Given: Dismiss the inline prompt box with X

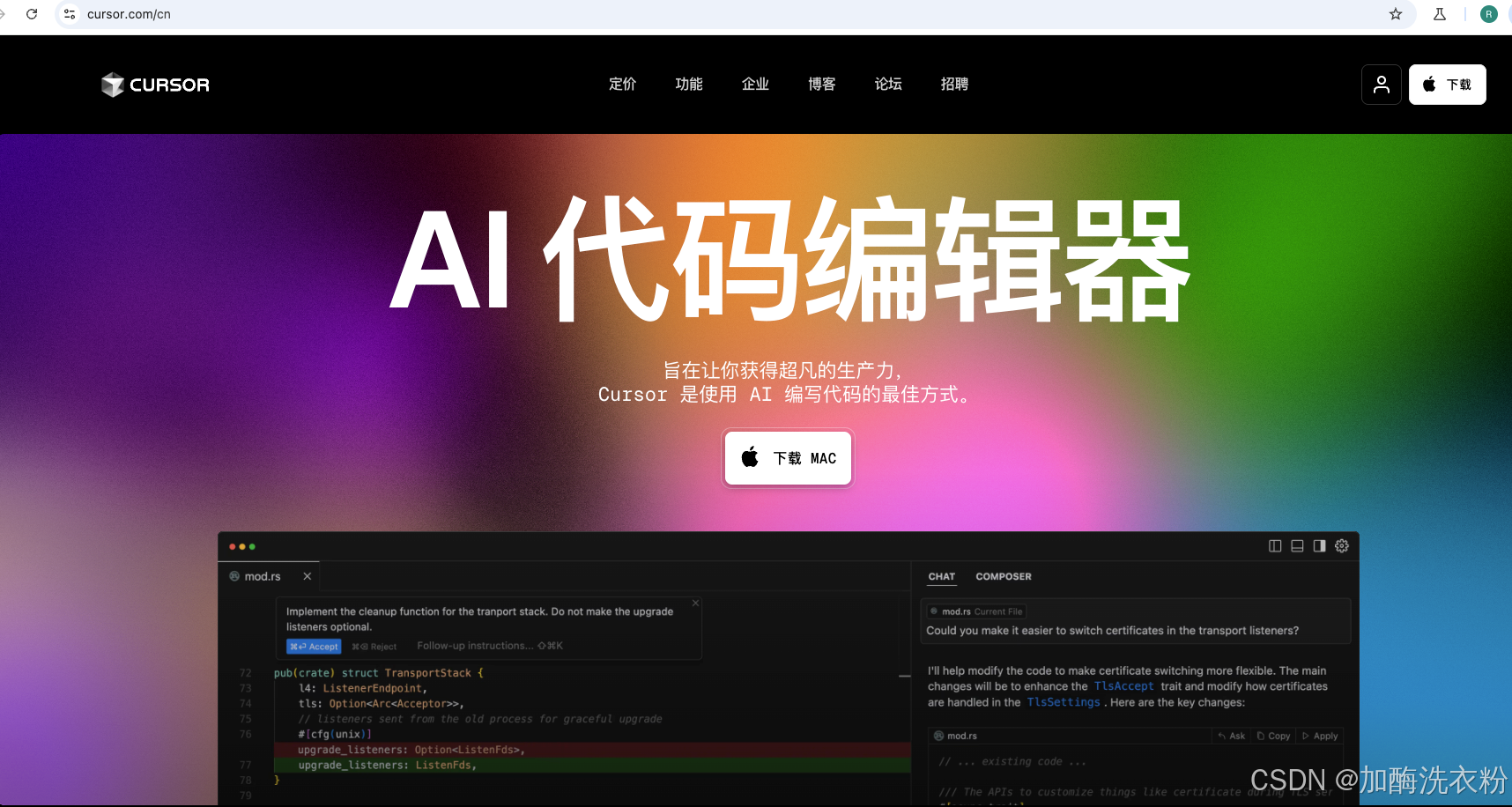Looking at the screenshot, I should point(695,603).
